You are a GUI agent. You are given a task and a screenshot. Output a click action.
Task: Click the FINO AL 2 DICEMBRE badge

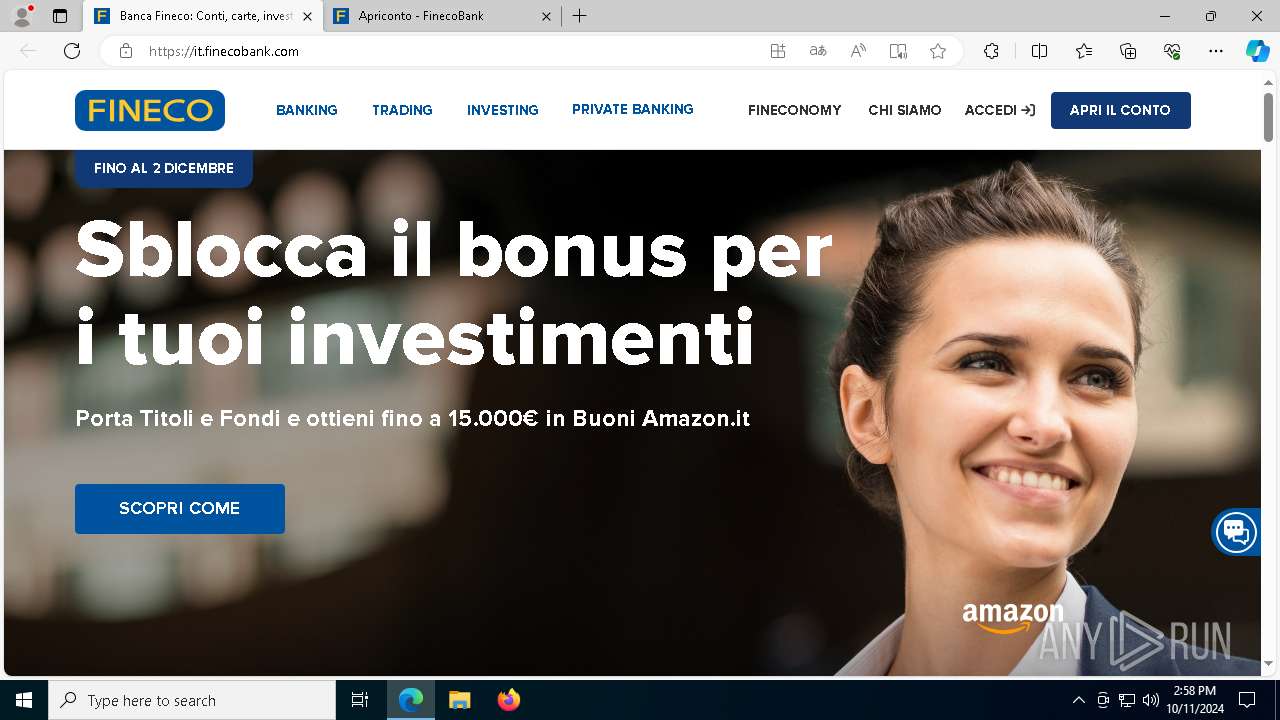164,168
